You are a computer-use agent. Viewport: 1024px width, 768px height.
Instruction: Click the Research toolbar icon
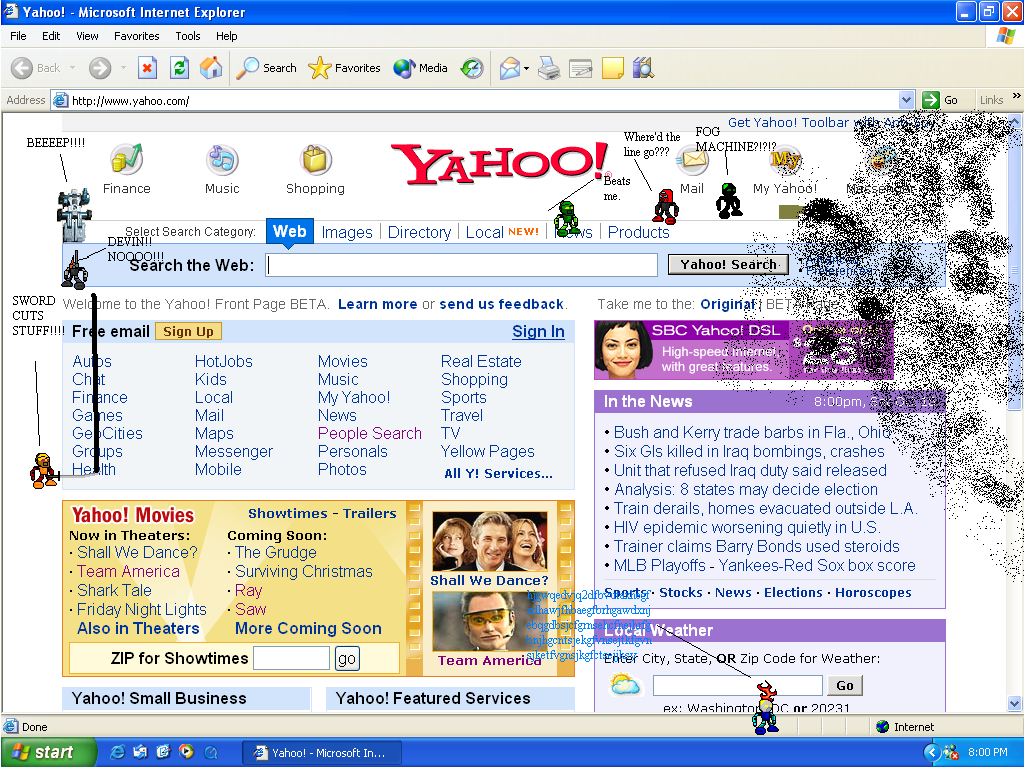click(x=643, y=68)
